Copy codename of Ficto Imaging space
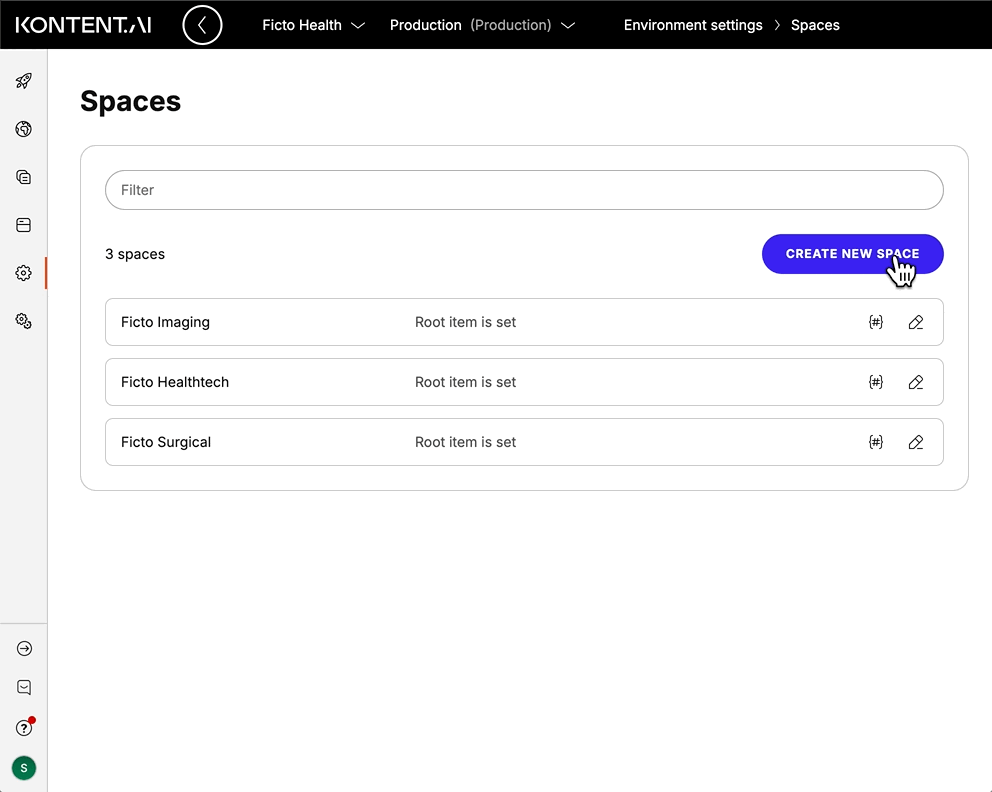This screenshot has height=792, width=992. coord(876,322)
